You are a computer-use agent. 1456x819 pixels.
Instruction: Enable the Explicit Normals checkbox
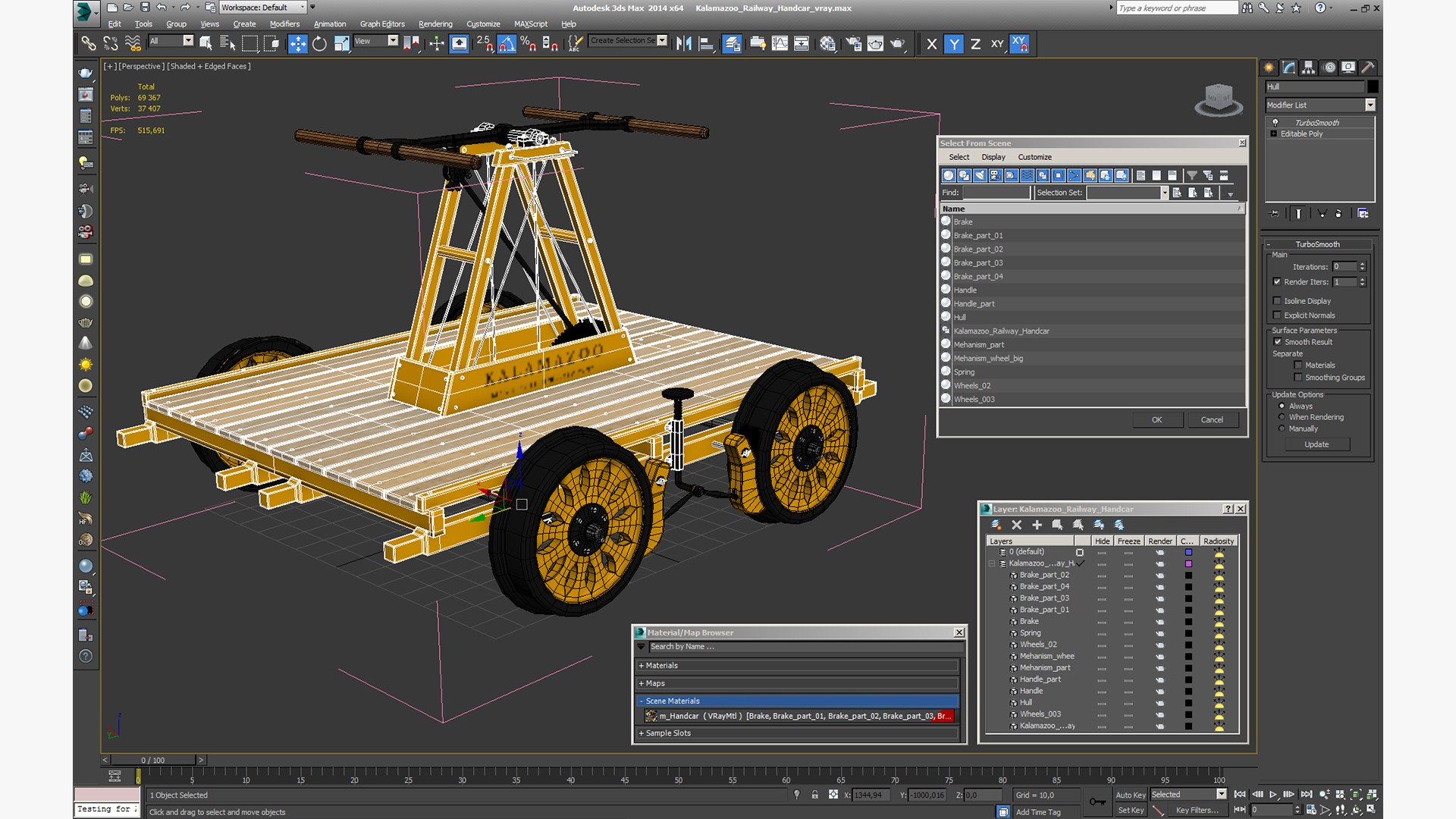click(x=1277, y=315)
